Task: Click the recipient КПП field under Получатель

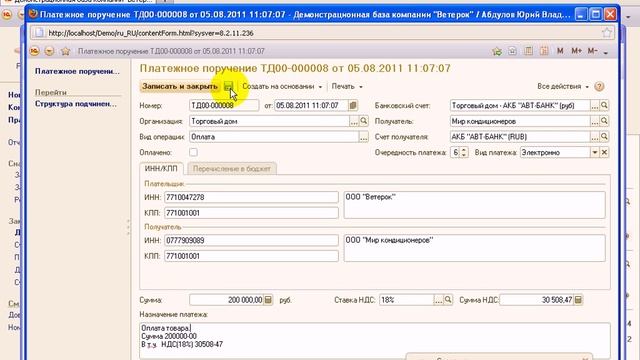Action: pyautogui.click(x=251, y=256)
